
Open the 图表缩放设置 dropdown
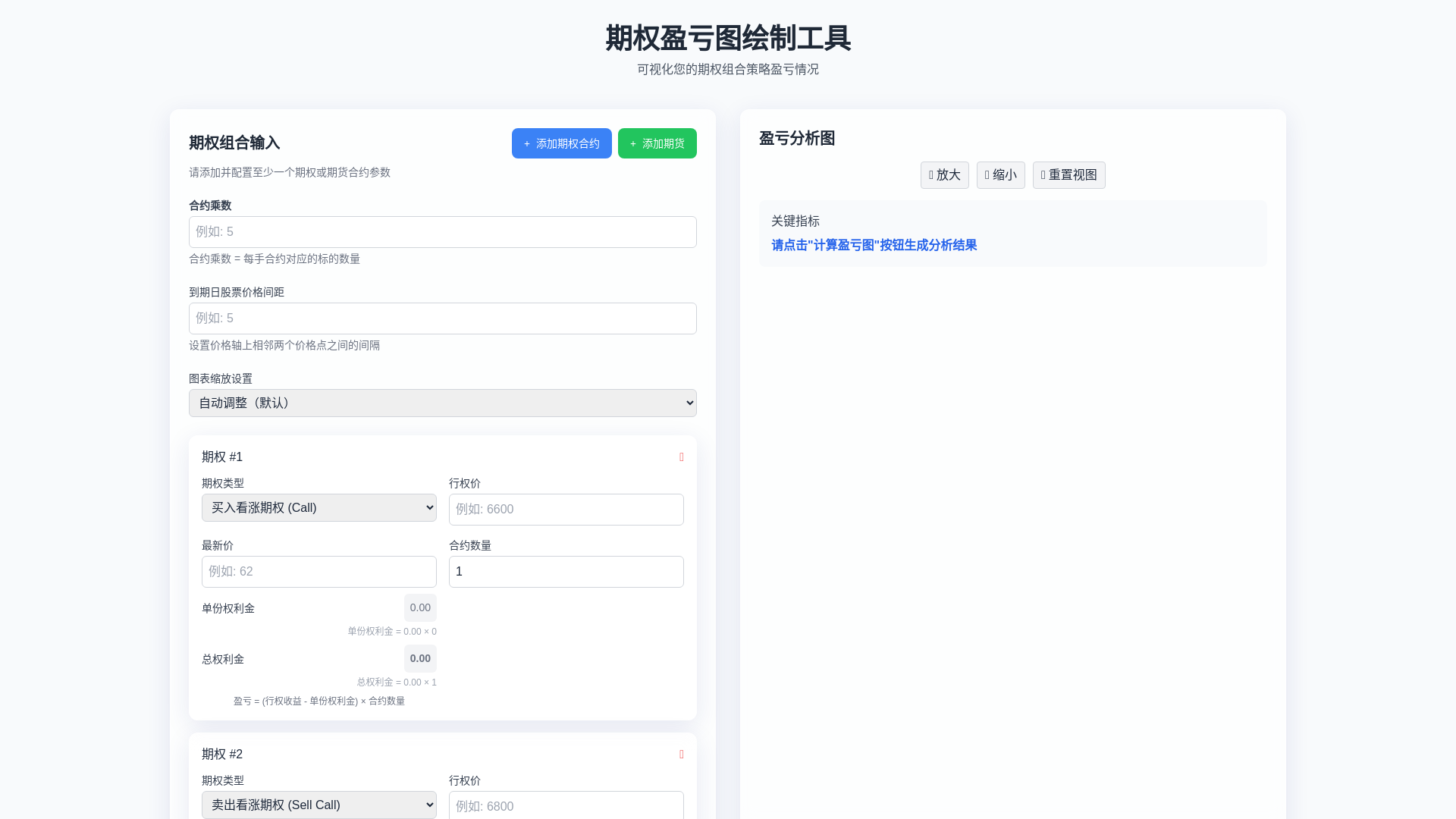point(442,403)
